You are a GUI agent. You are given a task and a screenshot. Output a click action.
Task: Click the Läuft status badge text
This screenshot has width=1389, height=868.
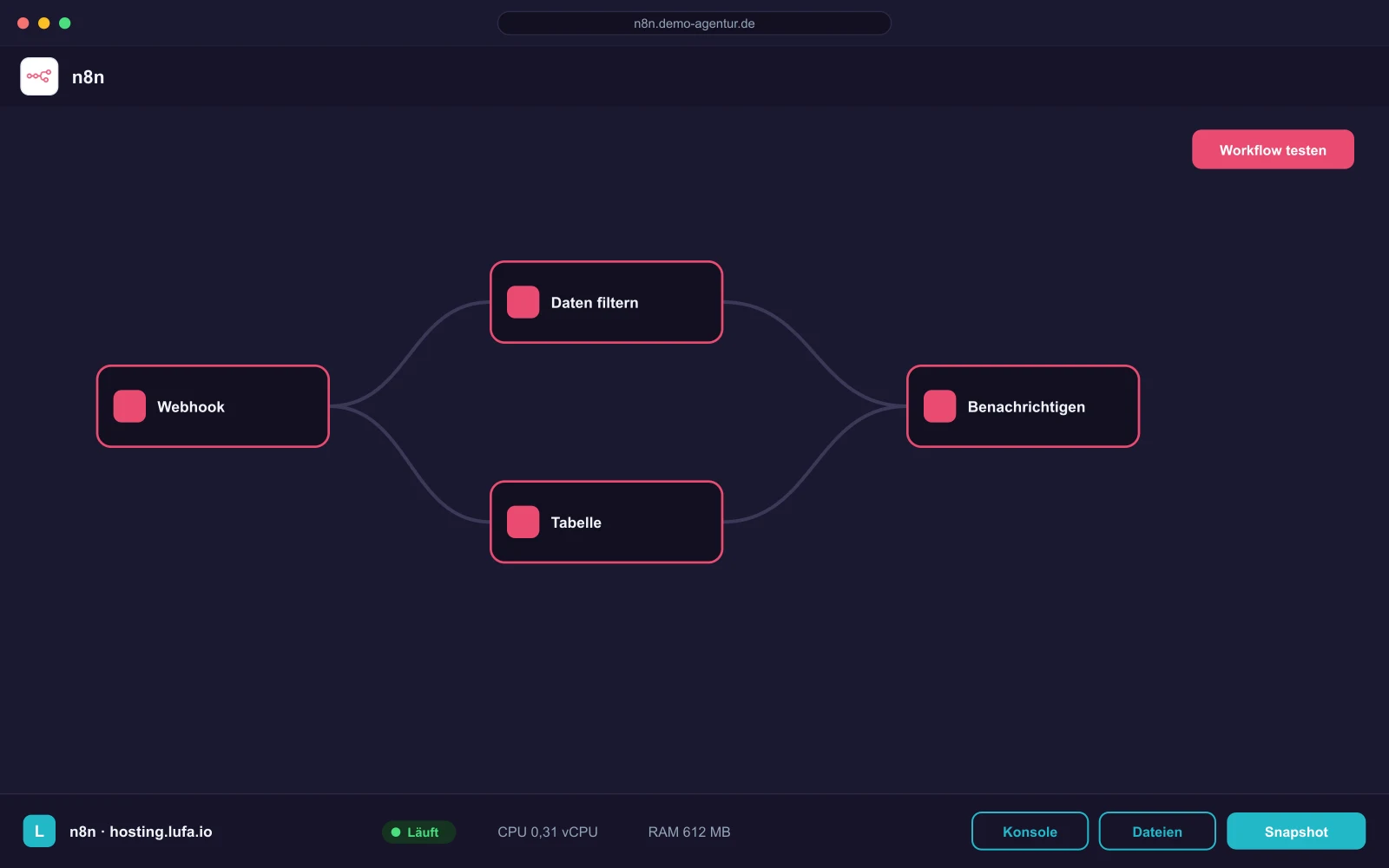click(x=423, y=832)
